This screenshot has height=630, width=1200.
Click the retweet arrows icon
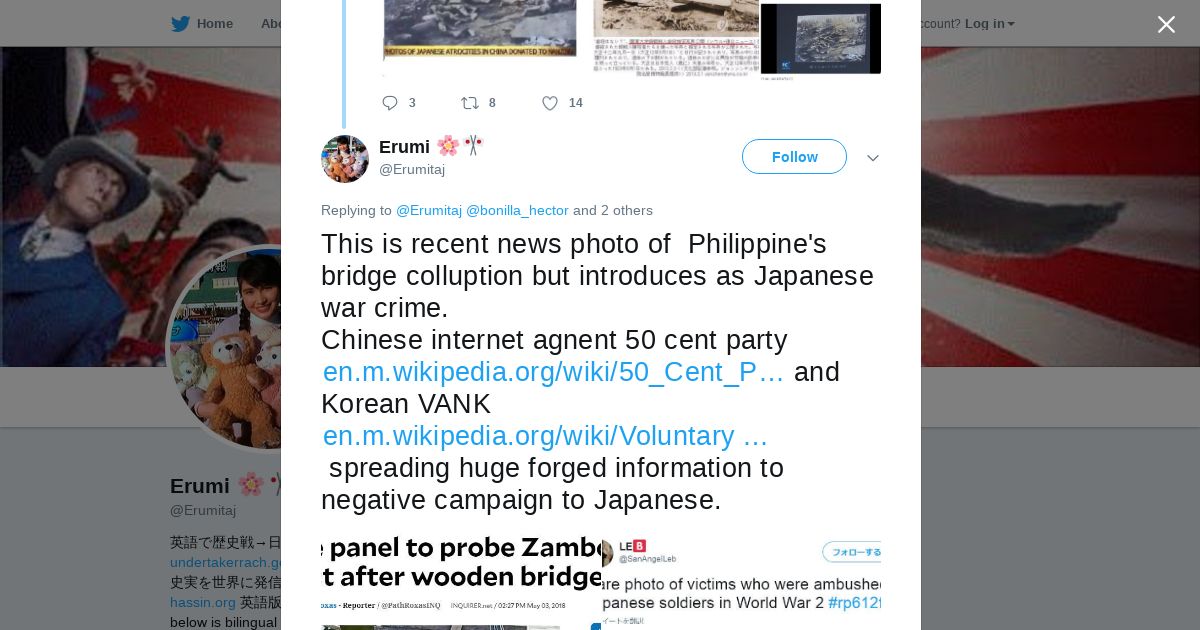pyautogui.click(x=469, y=103)
